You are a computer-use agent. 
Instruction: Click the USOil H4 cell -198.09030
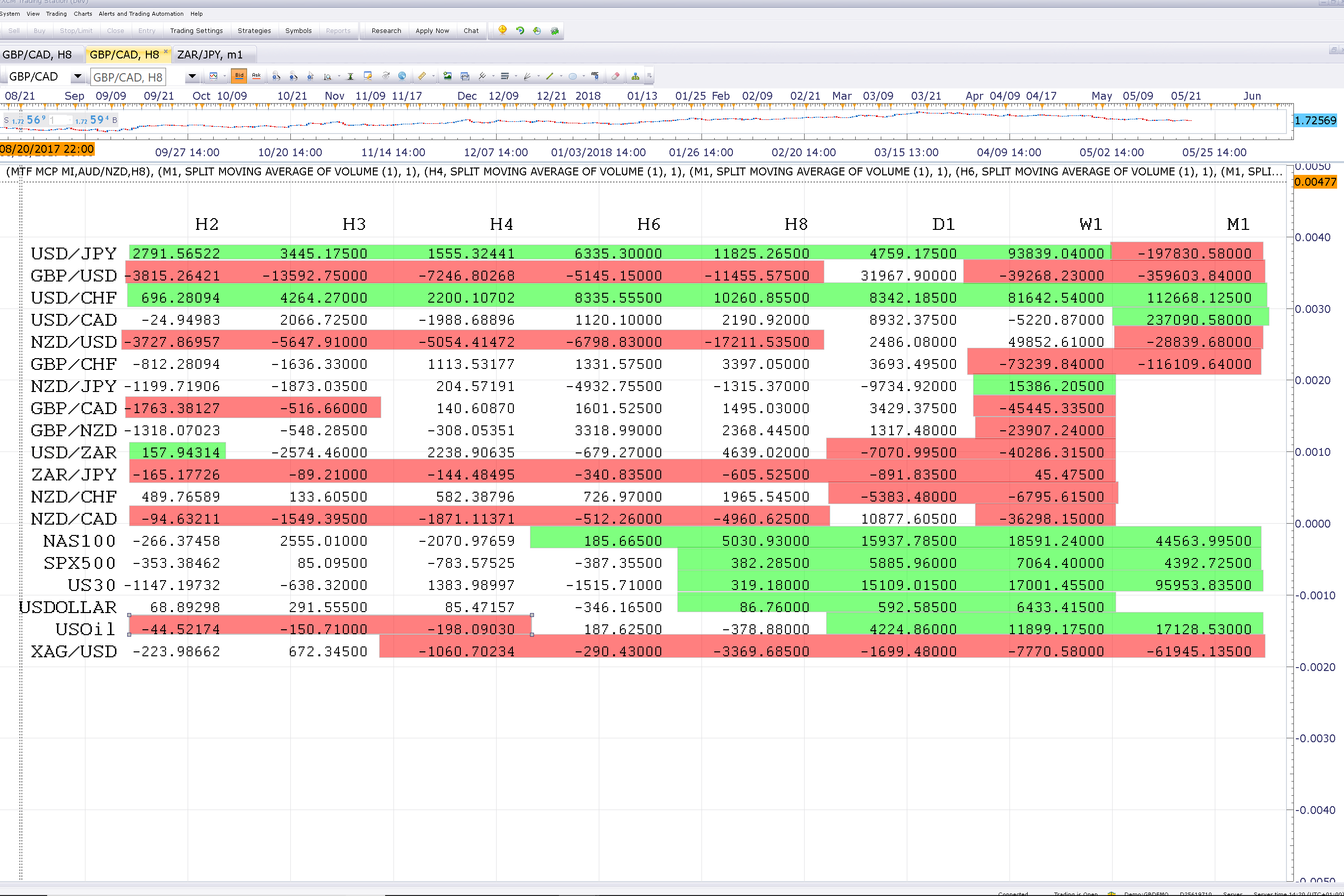471,629
